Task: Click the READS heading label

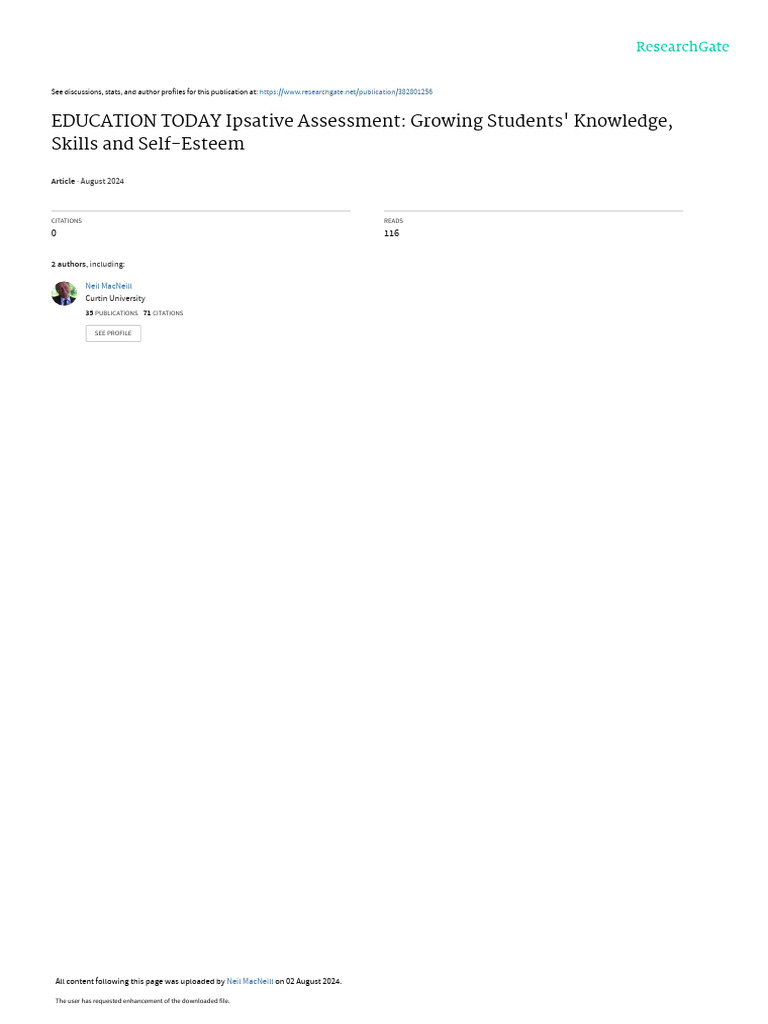Action: (393, 221)
